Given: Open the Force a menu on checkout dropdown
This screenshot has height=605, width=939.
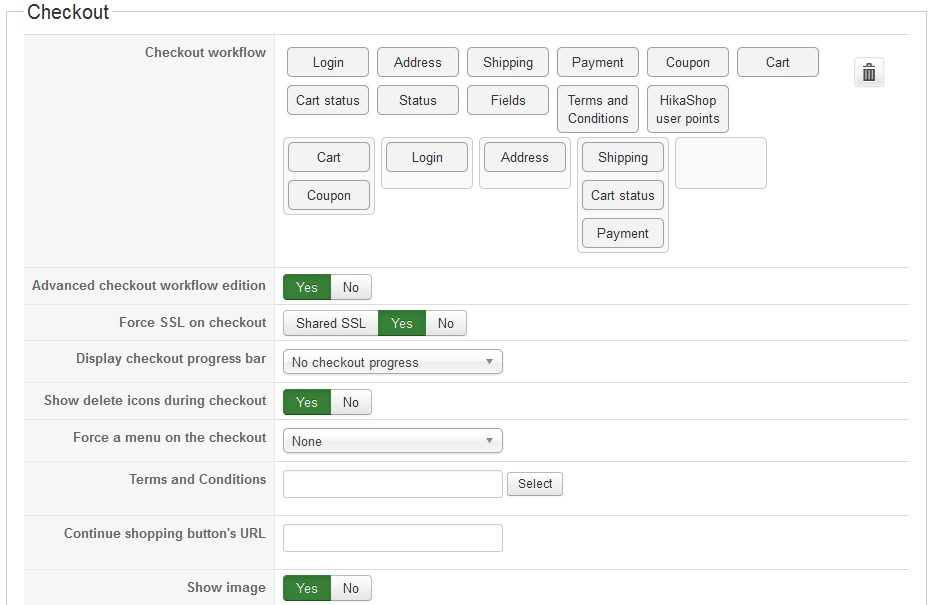Looking at the screenshot, I should [392, 441].
